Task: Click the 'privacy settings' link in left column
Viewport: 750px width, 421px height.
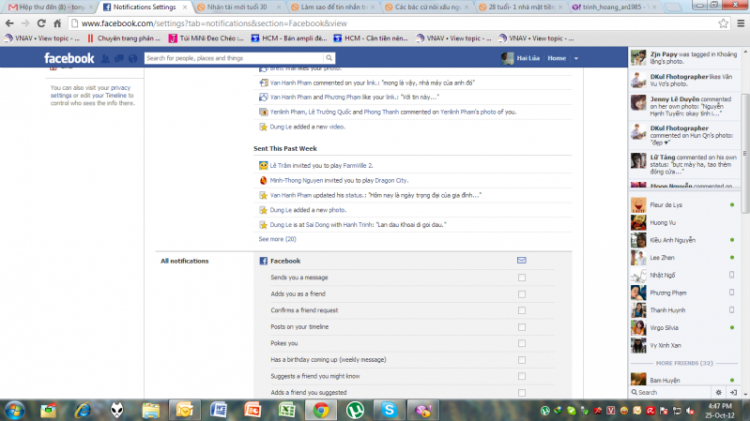Action: 90,91
